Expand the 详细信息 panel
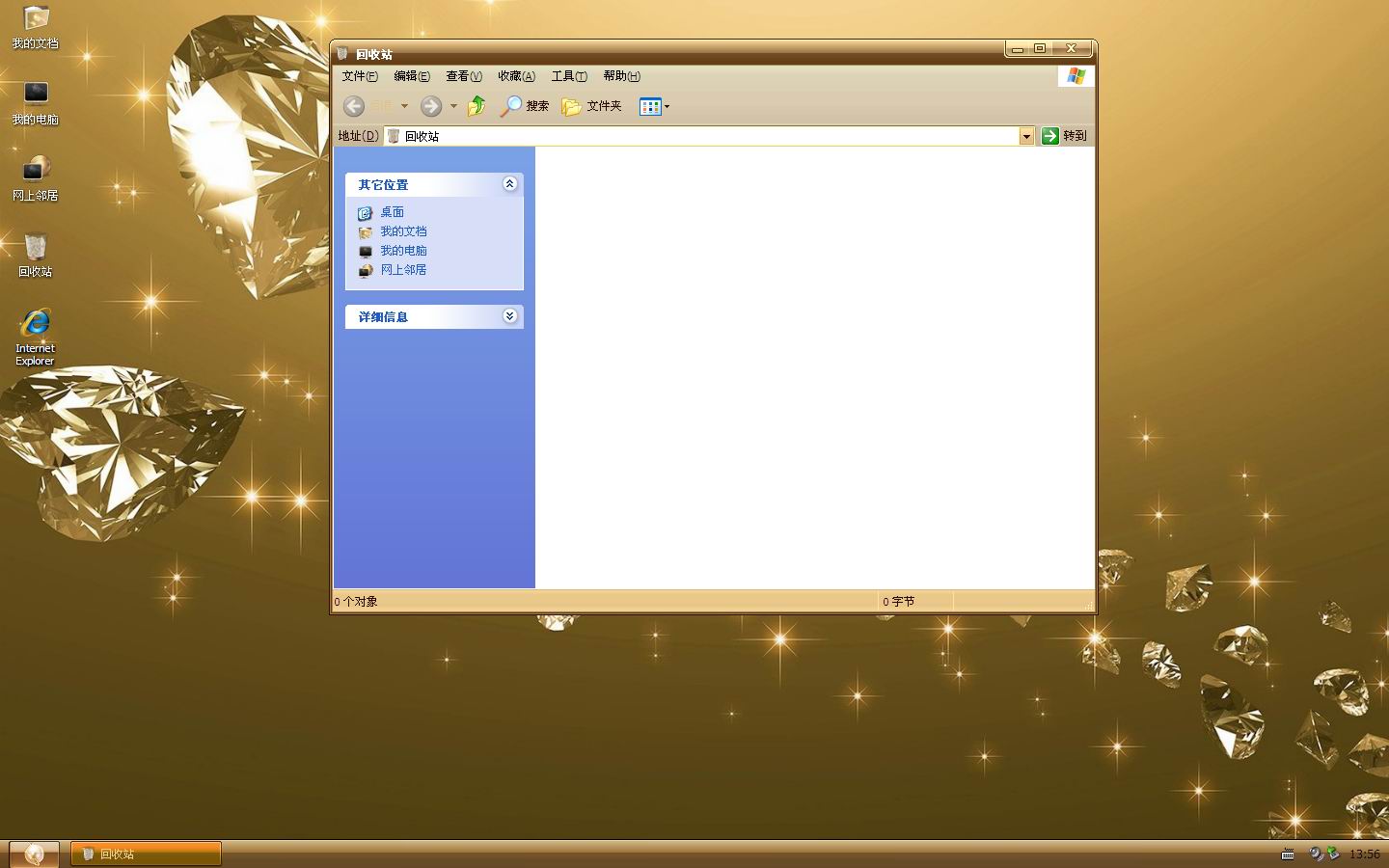This screenshot has width=1389, height=868. coord(510,315)
